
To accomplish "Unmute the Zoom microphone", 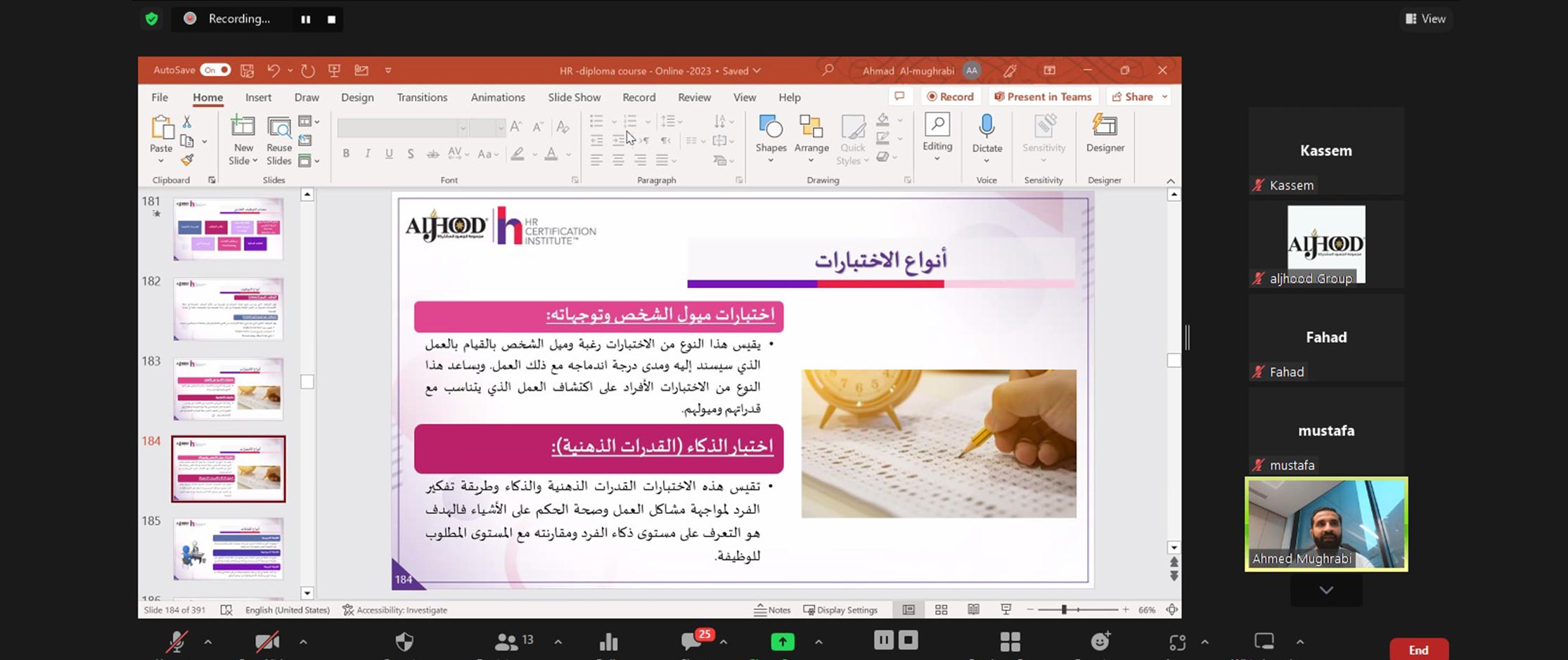I will coord(176,641).
